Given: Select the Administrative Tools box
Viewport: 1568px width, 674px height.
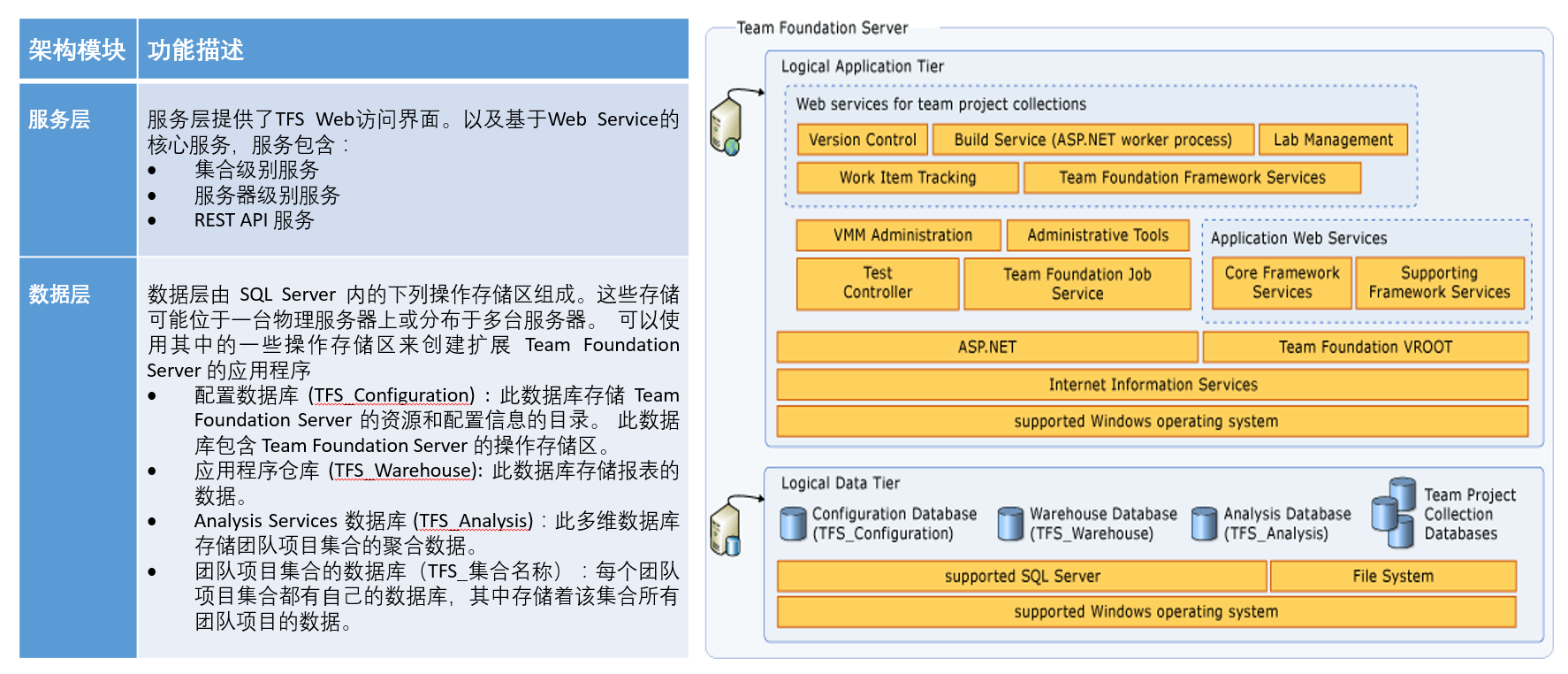Looking at the screenshot, I should 1098,235.
